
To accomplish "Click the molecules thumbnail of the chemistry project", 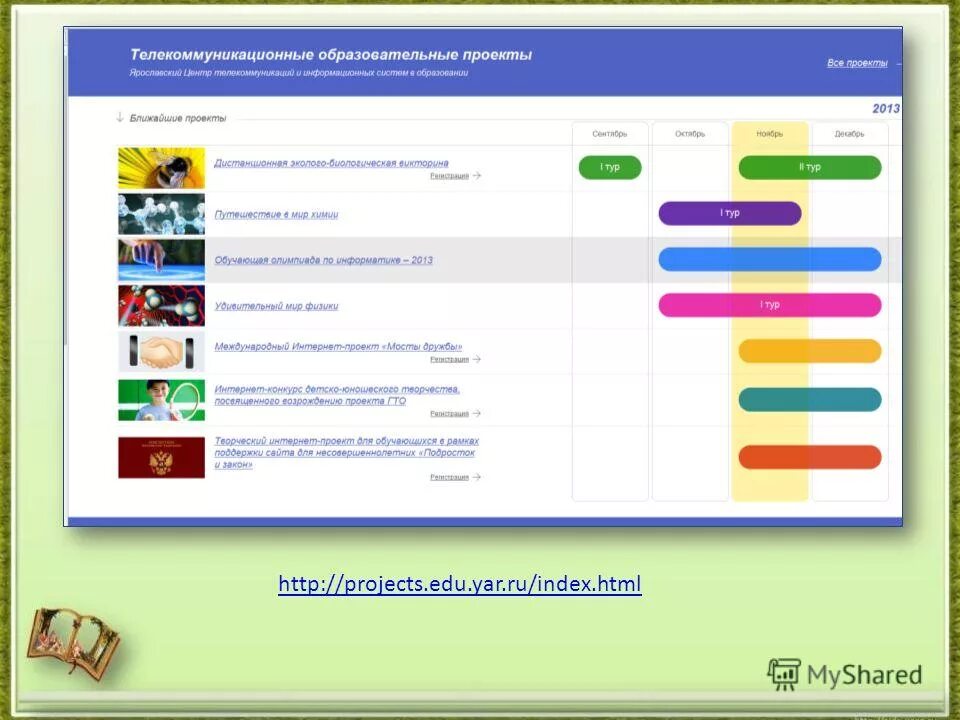I will (x=162, y=214).
